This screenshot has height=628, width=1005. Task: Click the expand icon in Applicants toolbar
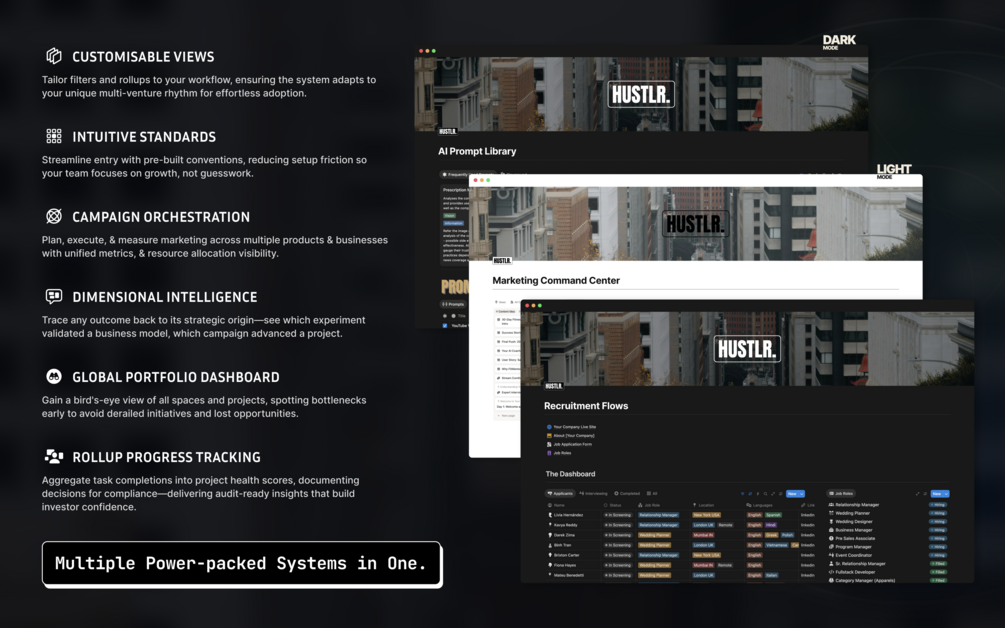tap(773, 493)
